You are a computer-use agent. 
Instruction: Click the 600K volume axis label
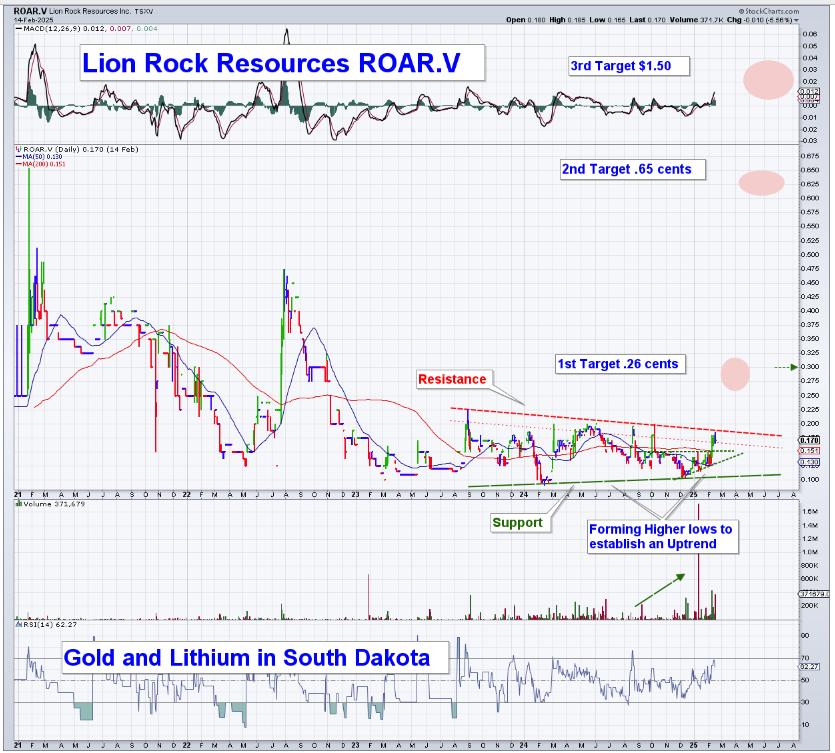pos(809,579)
